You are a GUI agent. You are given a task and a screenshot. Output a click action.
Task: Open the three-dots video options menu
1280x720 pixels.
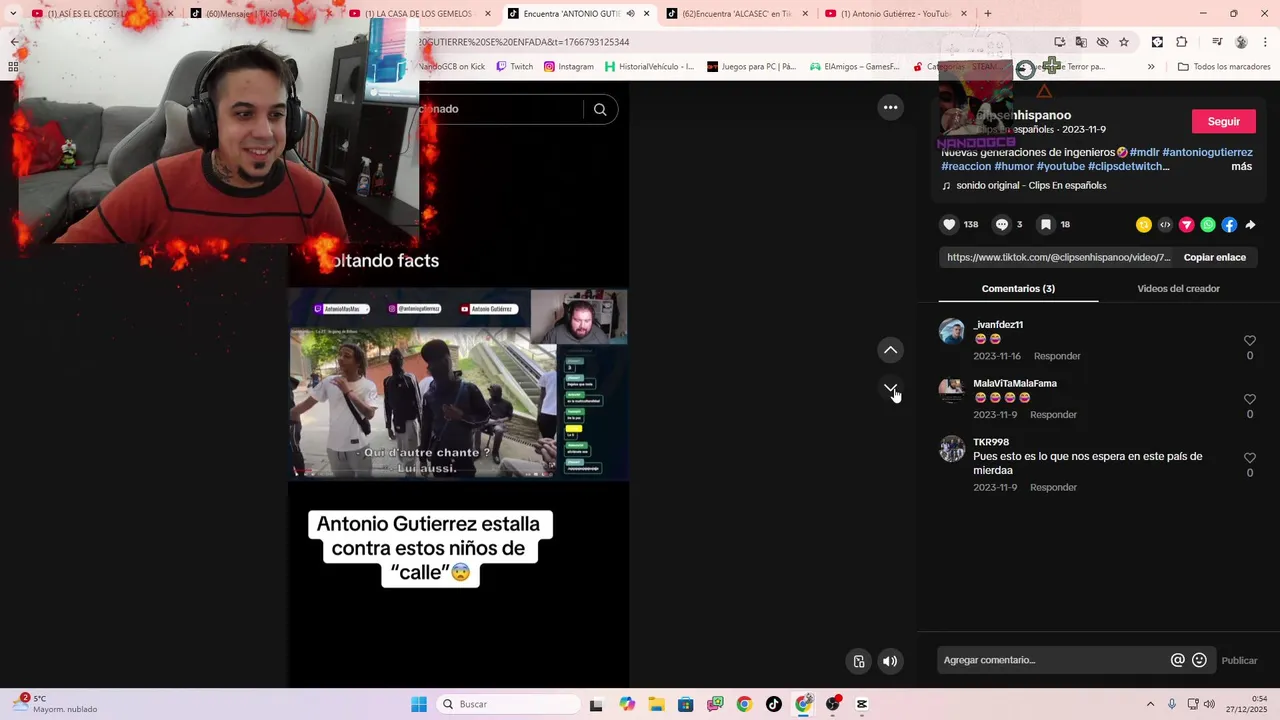[x=890, y=107]
